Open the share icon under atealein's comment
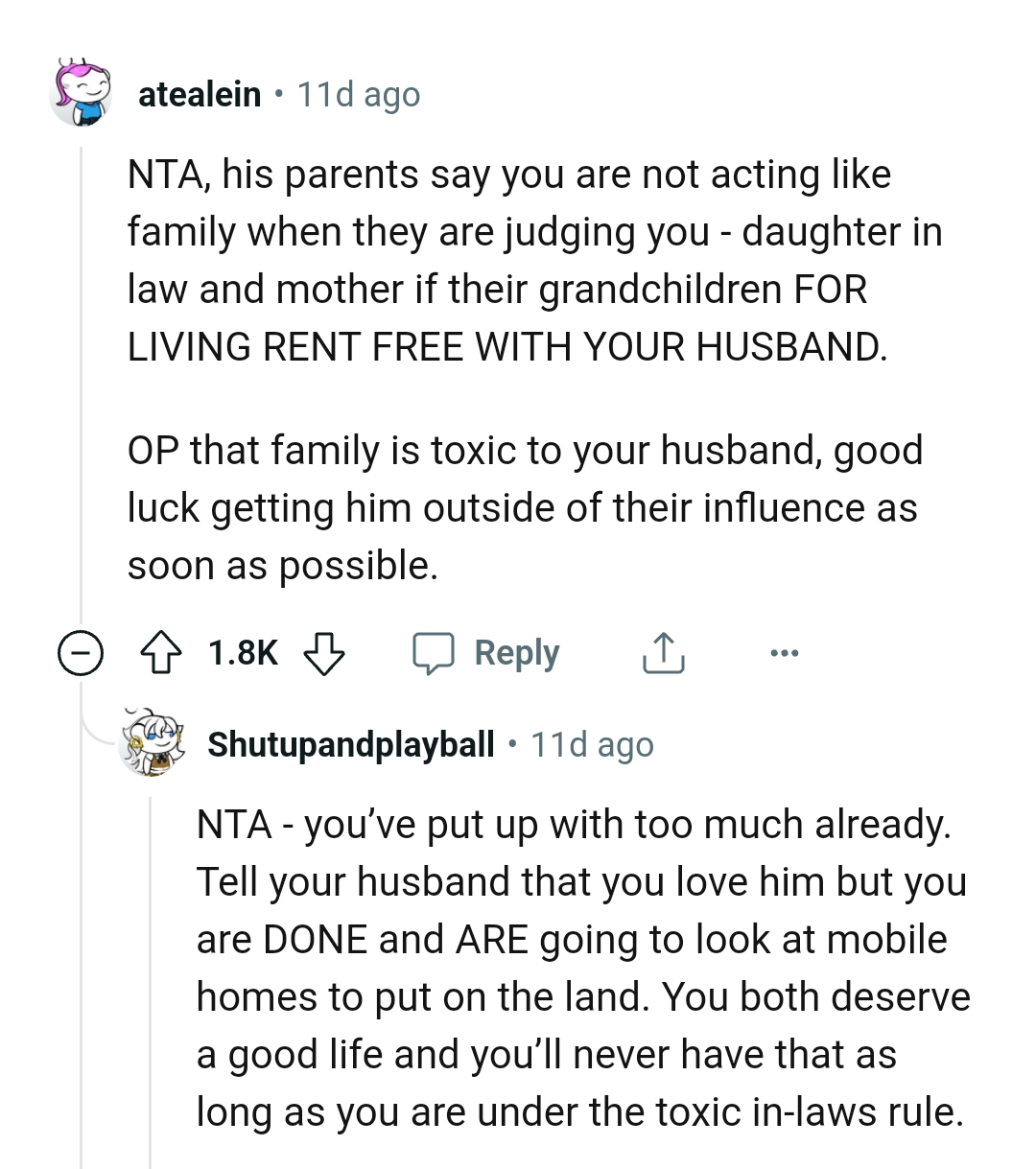This screenshot has width=1036, height=1169. [663, 653]
